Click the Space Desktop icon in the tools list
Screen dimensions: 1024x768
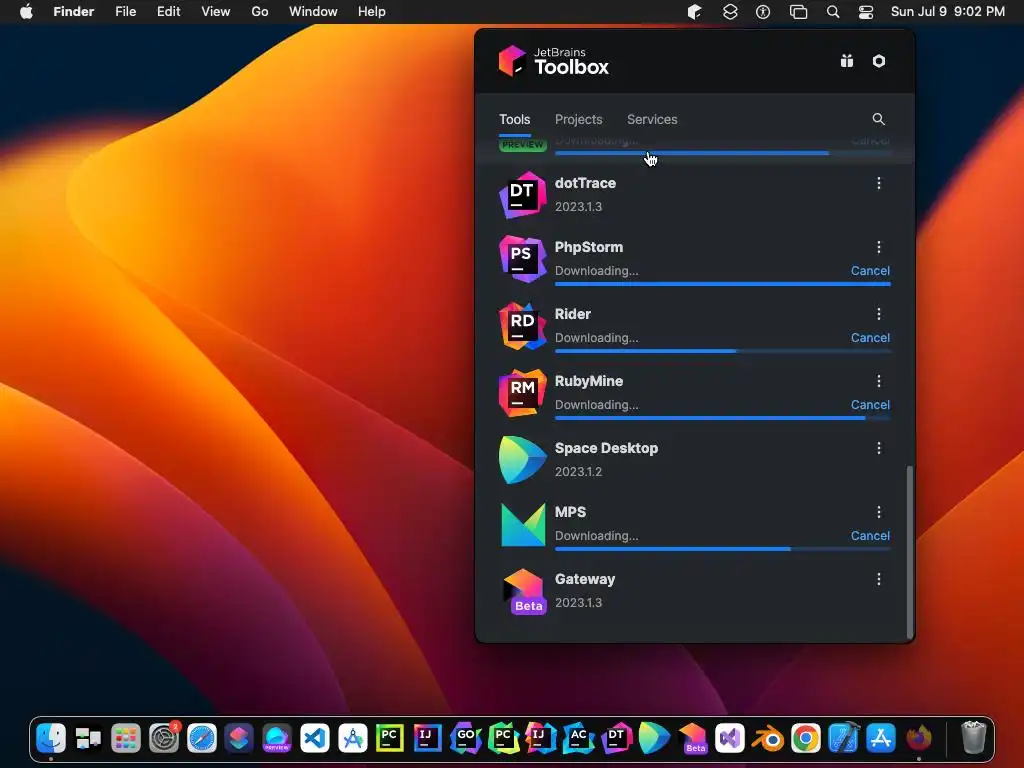(x=522, y=460)
